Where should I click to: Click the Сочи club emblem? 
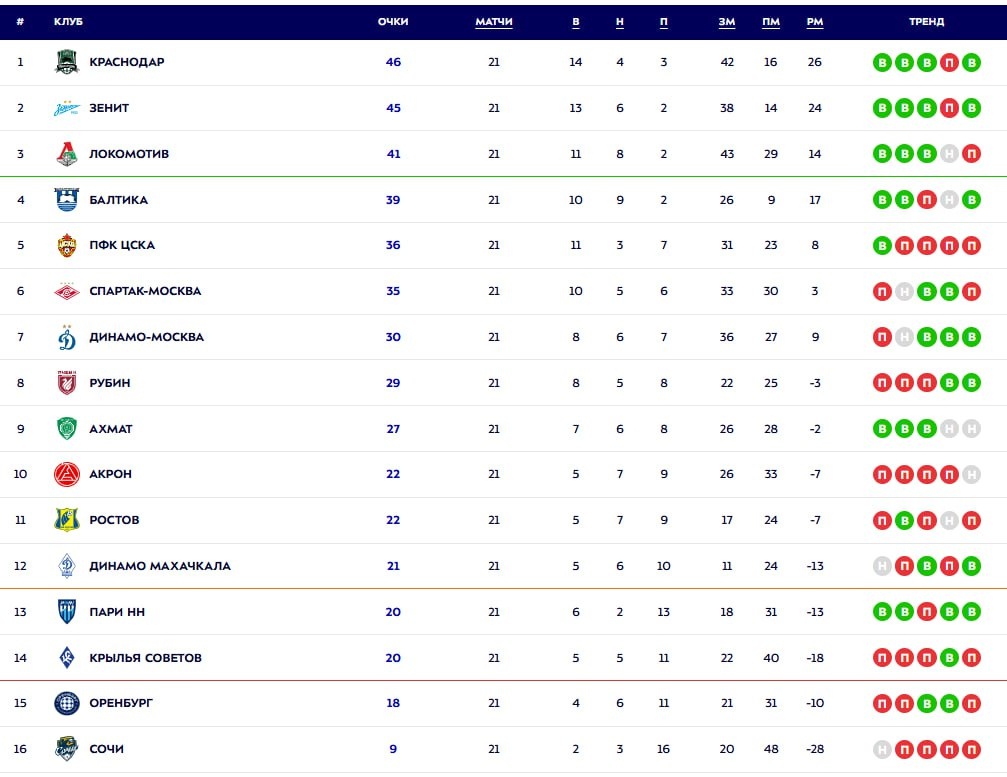tap(67, 749)
